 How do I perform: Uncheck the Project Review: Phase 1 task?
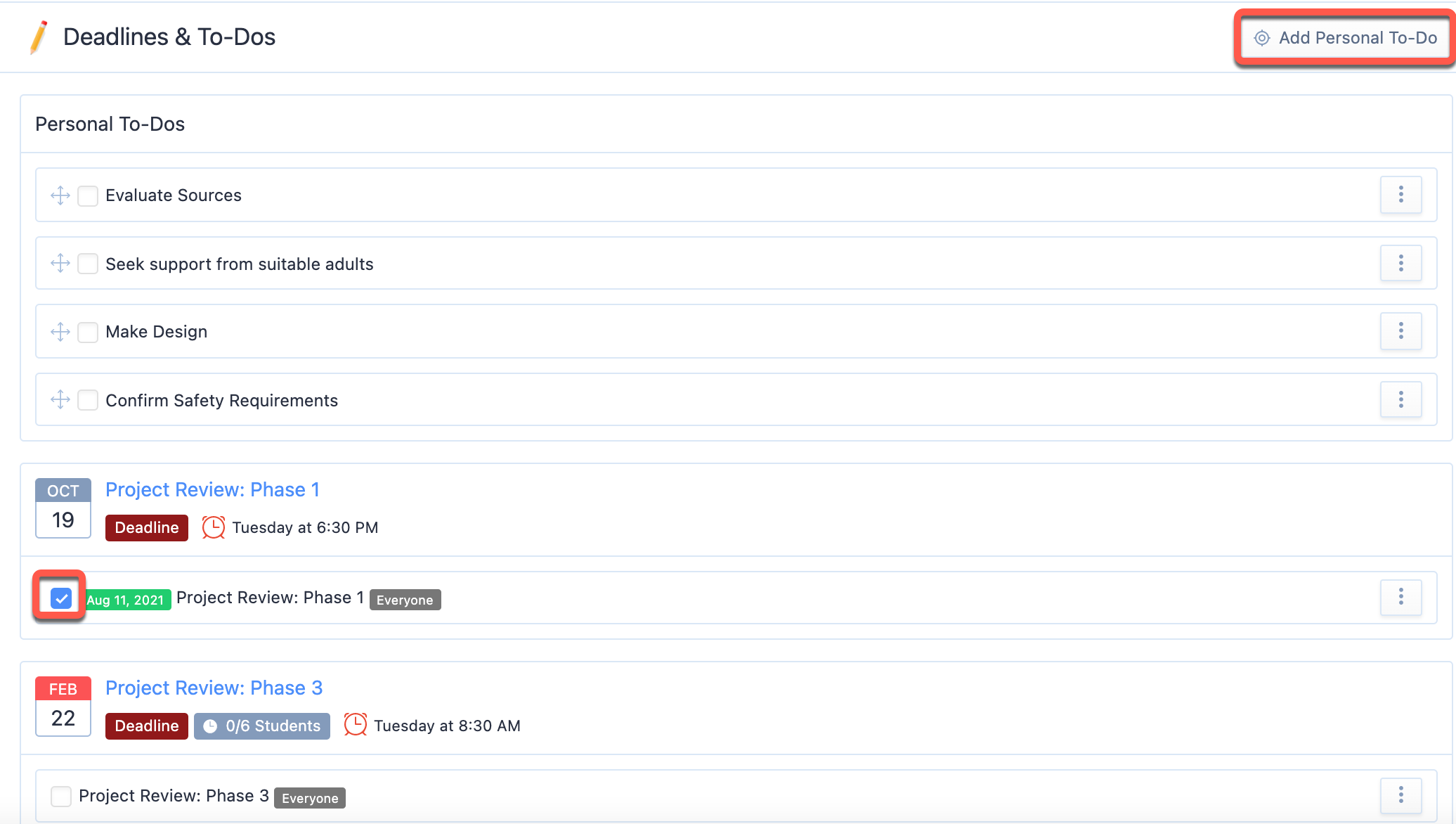[61, 598]
